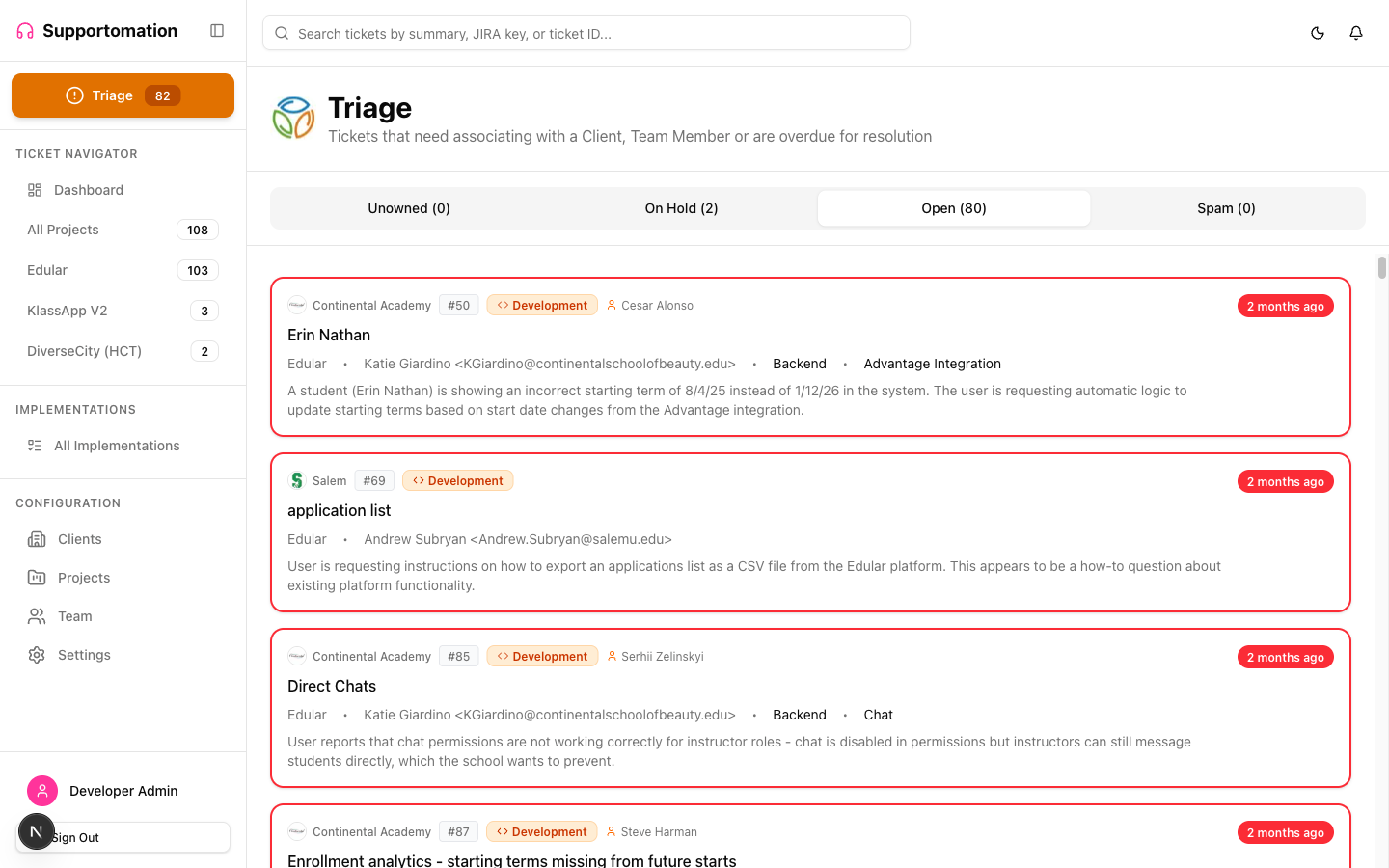This screenshot has height=868, width=1389.
Task: Select Edular in the sidebar
Action: (x=46, y=270)
